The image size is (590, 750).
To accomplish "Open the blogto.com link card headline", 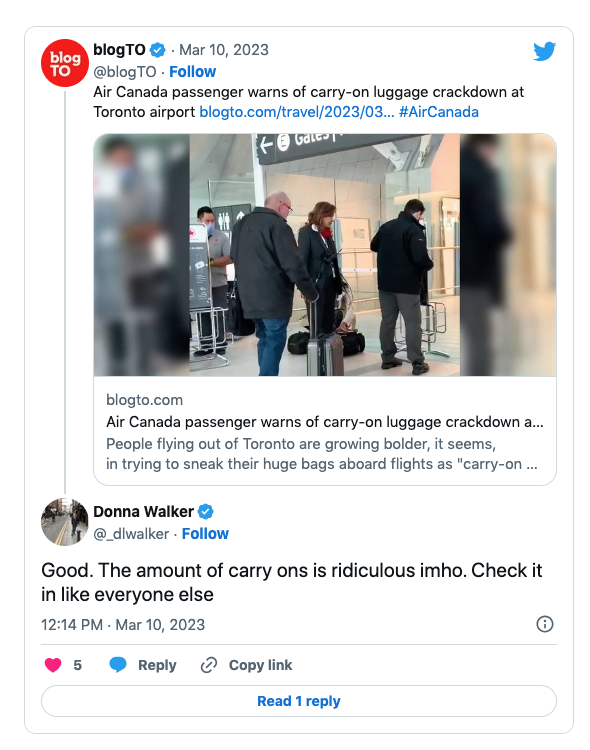I will [x=324, y=422].
